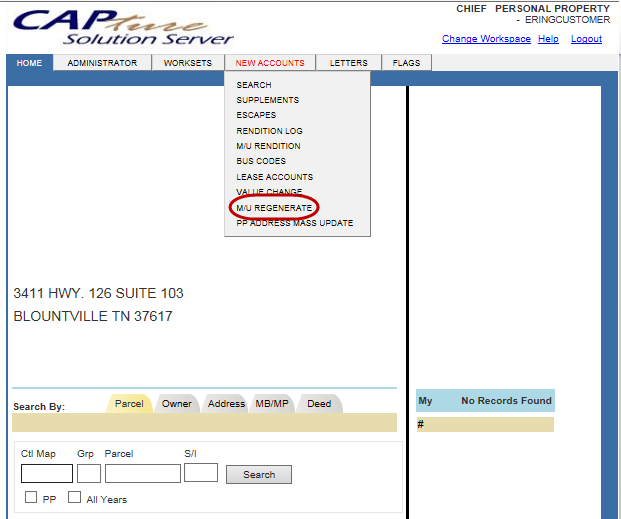
Task: Focus the Parcel input field
Action: point(143,473)
